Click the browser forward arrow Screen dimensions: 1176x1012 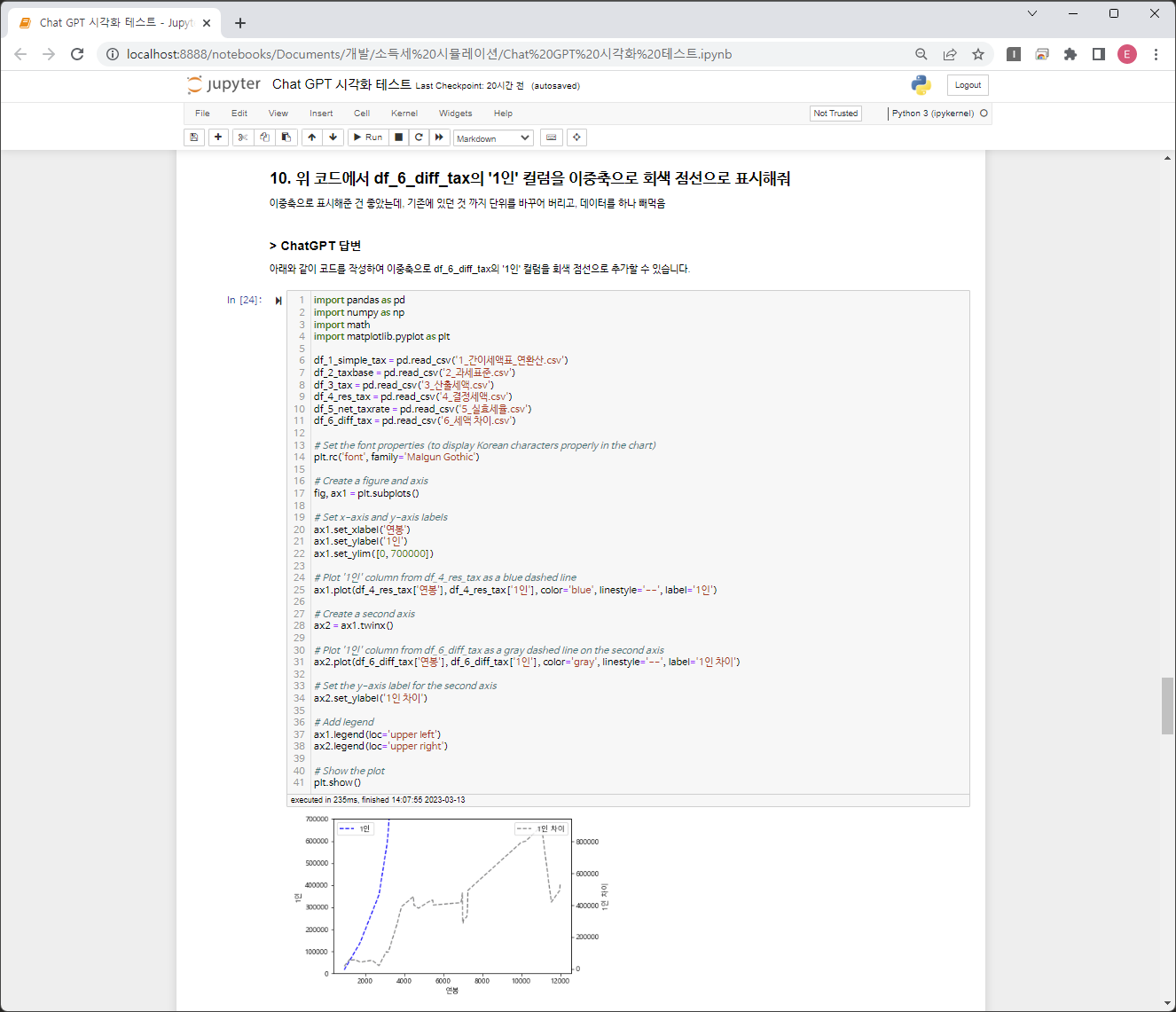(49, 54)
